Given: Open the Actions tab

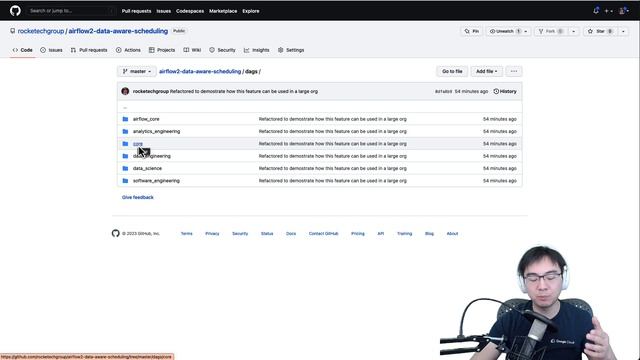Looking at the screenshot, I should 128,50.
